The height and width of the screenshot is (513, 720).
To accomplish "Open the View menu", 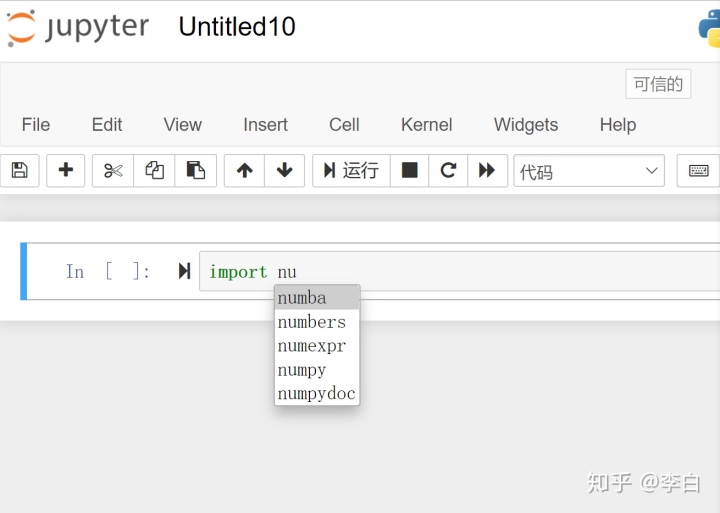I will [183, 124].
